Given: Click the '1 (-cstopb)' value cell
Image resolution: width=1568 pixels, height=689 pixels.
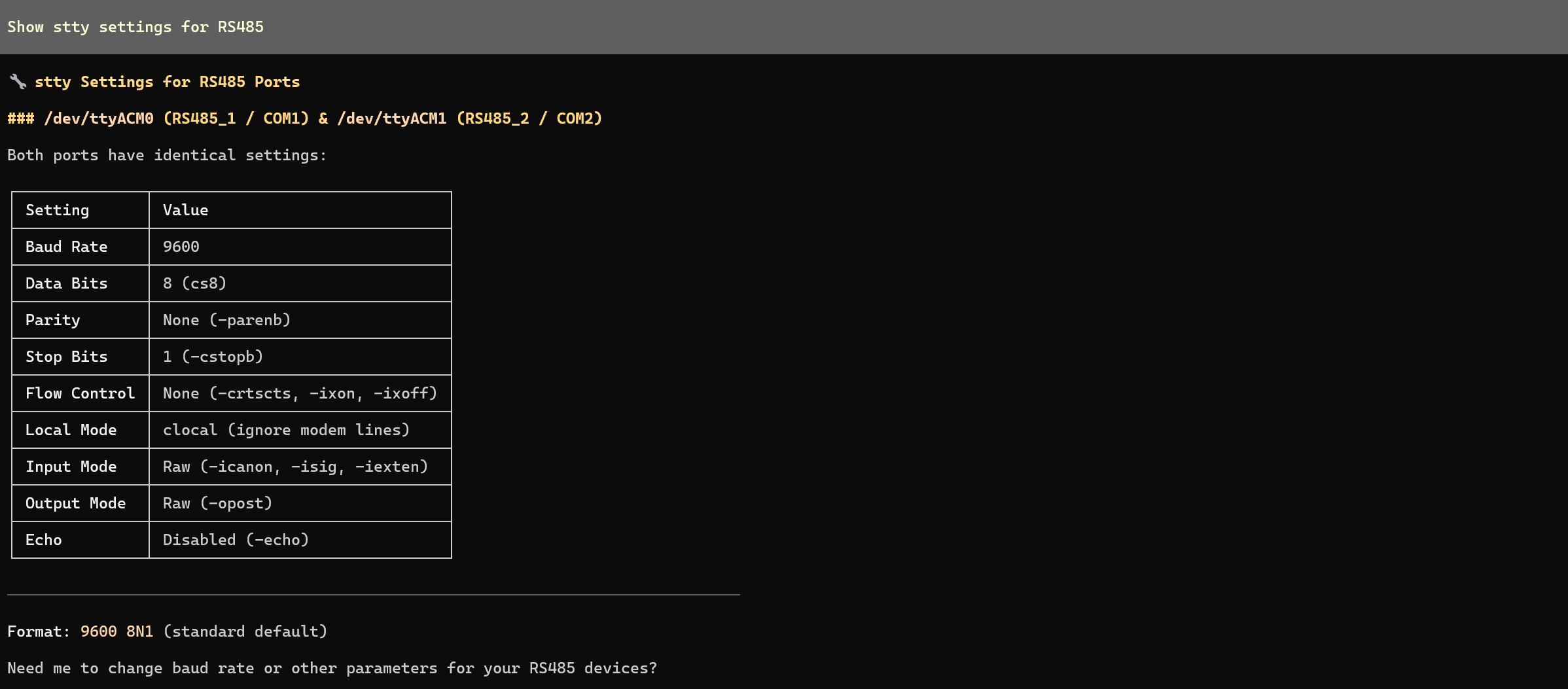Looking at the screenshot, I should (213, 357).
